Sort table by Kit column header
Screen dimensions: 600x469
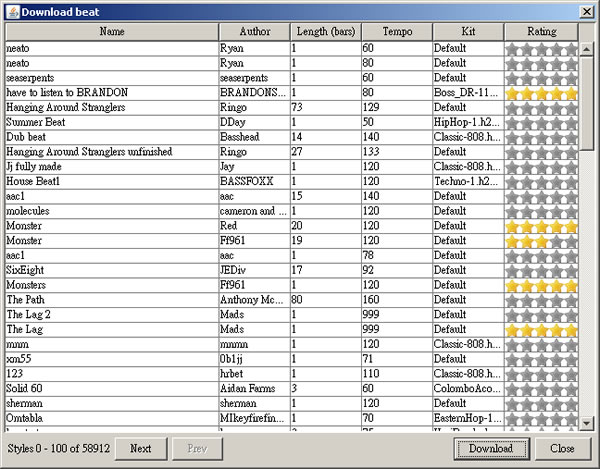[x=468, y=32]
